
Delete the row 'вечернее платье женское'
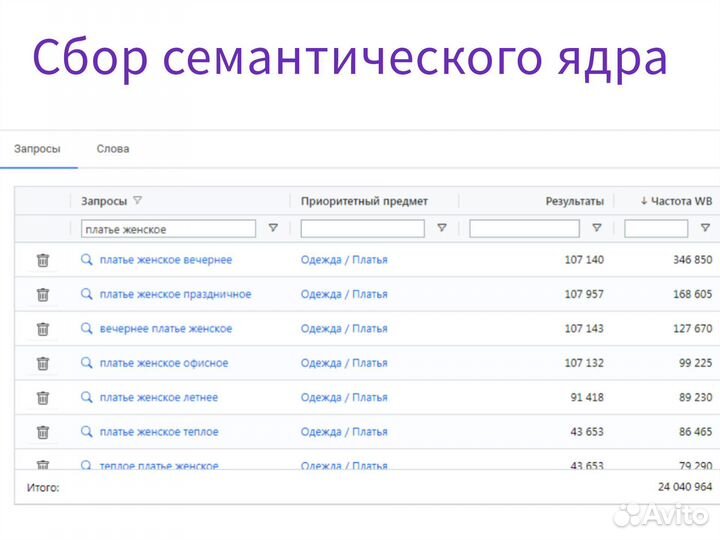(x=43, y=329)
